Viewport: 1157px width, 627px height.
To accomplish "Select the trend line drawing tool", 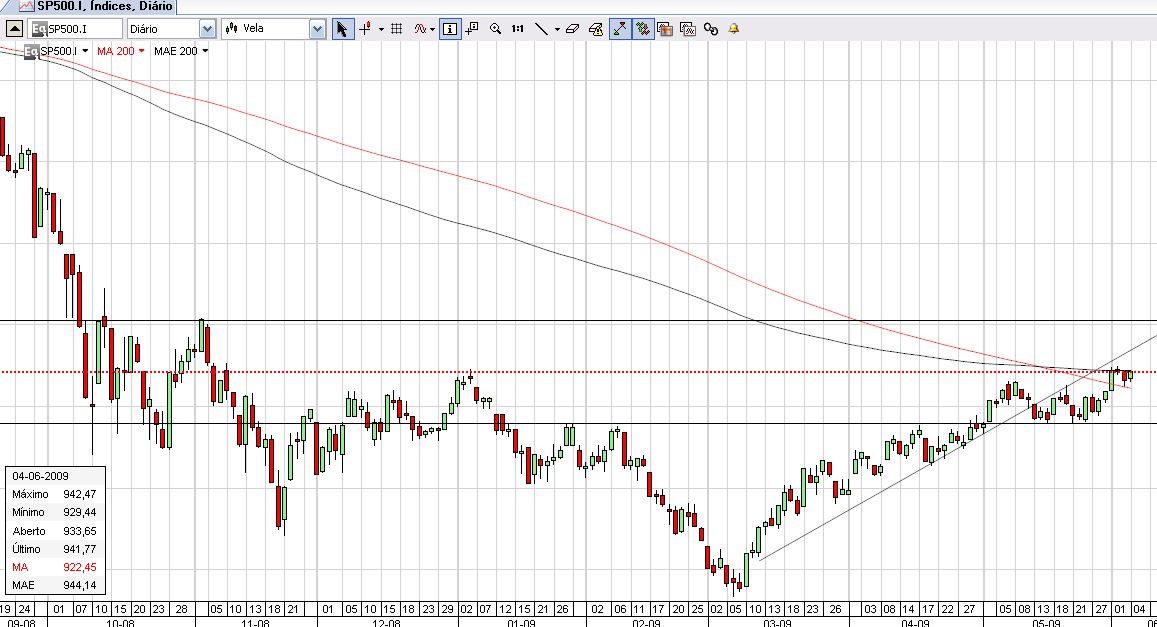I will 541,29.
